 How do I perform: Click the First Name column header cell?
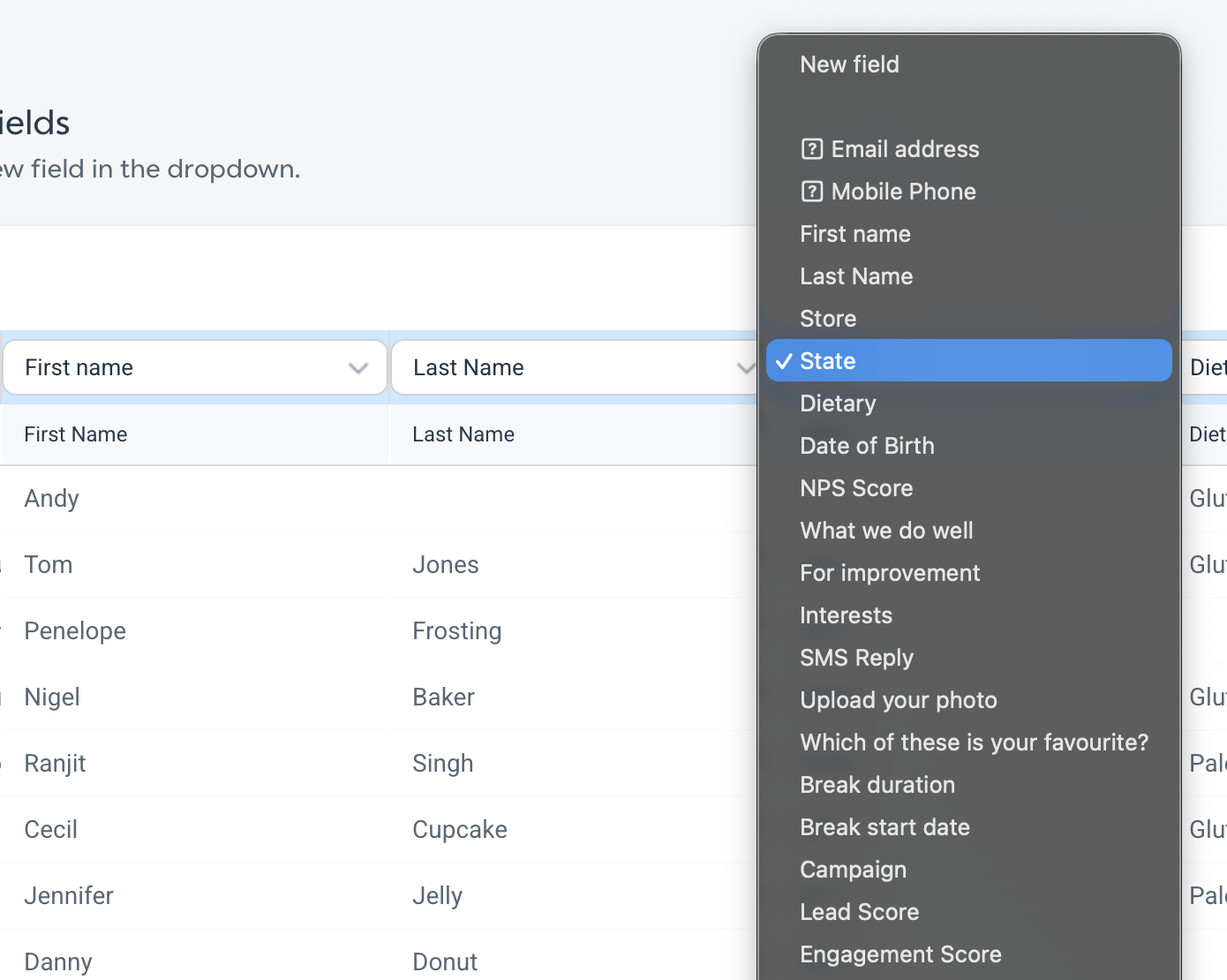[x=195, y=434]
